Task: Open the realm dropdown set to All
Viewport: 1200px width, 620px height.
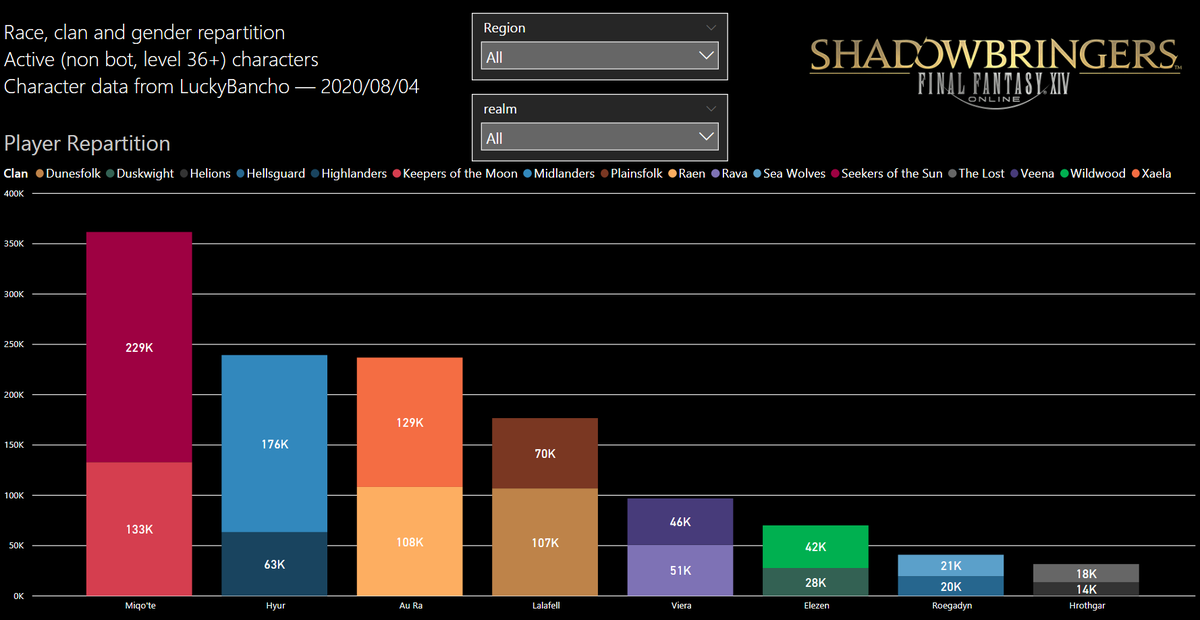Action: [x=600, y=137]
